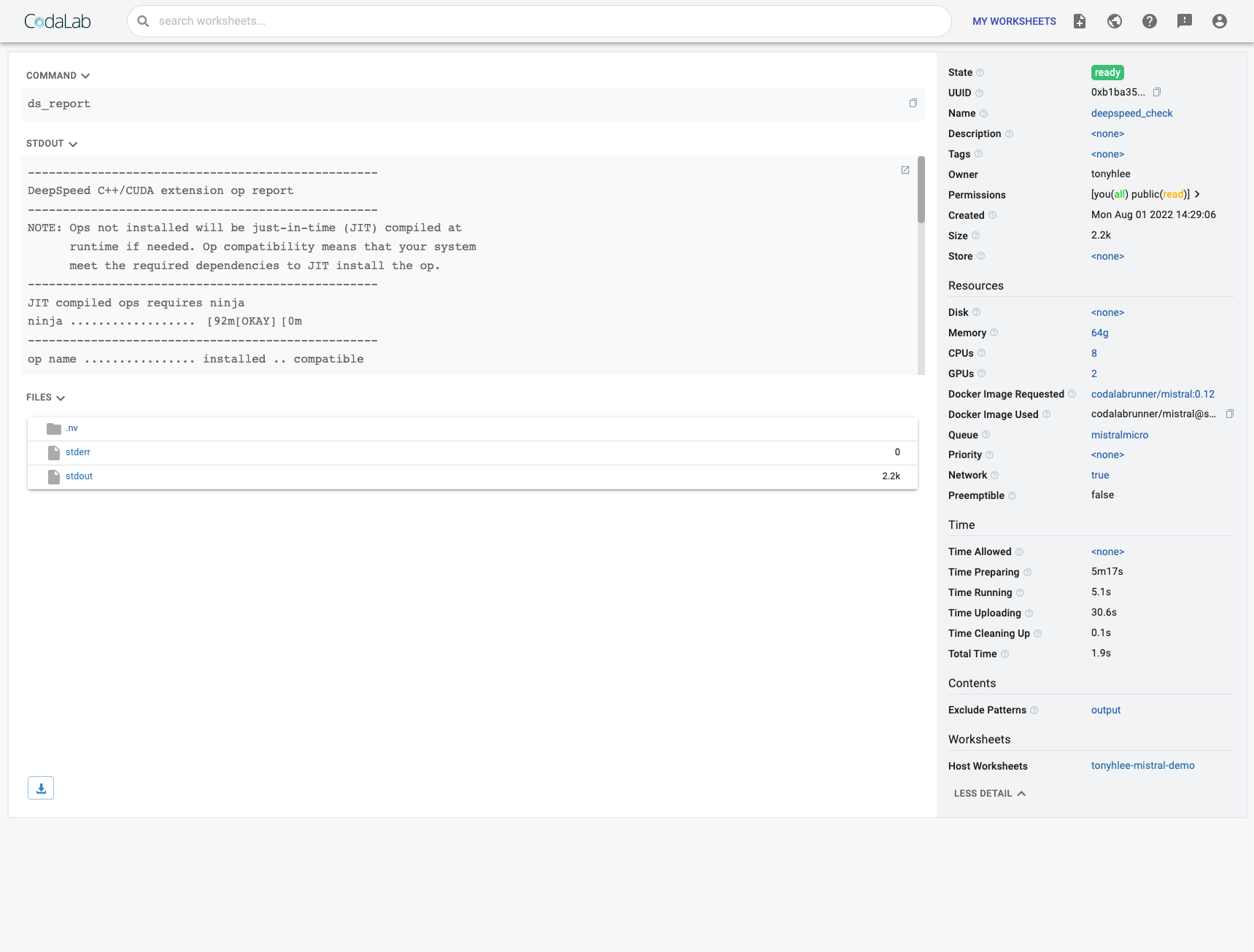The width and height of the screenshot is (1254, 952).
Task: Open MY WORKSHEETS
Action: [1014, 21]
